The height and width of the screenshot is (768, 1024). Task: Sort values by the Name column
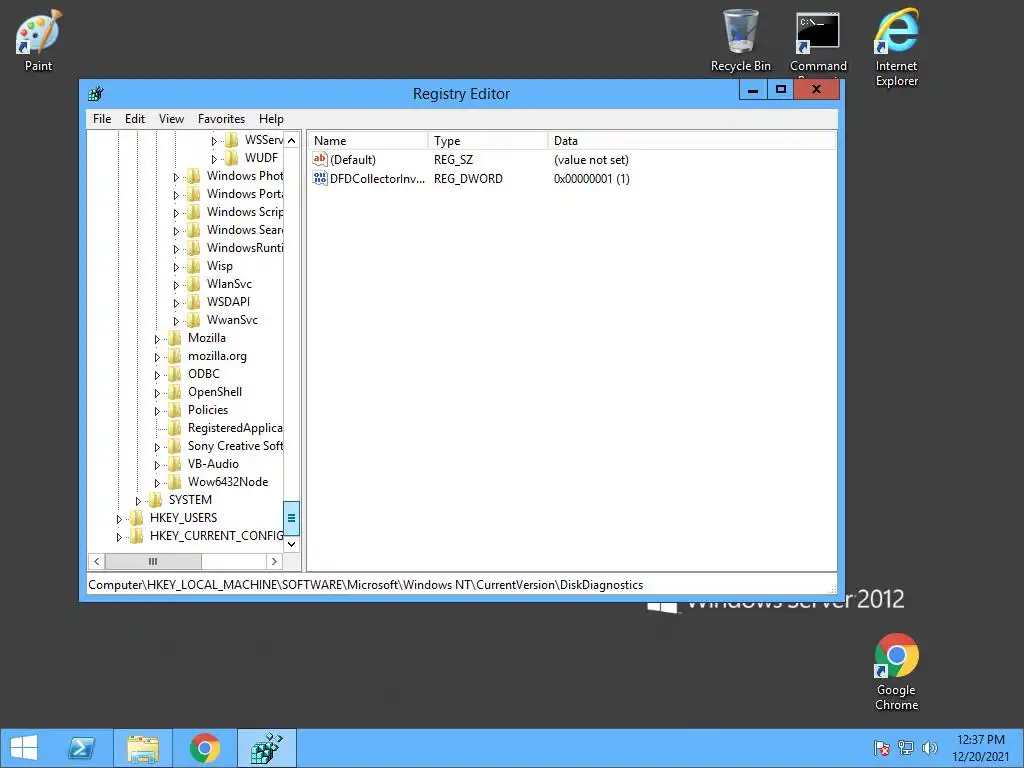click(368, 140)
